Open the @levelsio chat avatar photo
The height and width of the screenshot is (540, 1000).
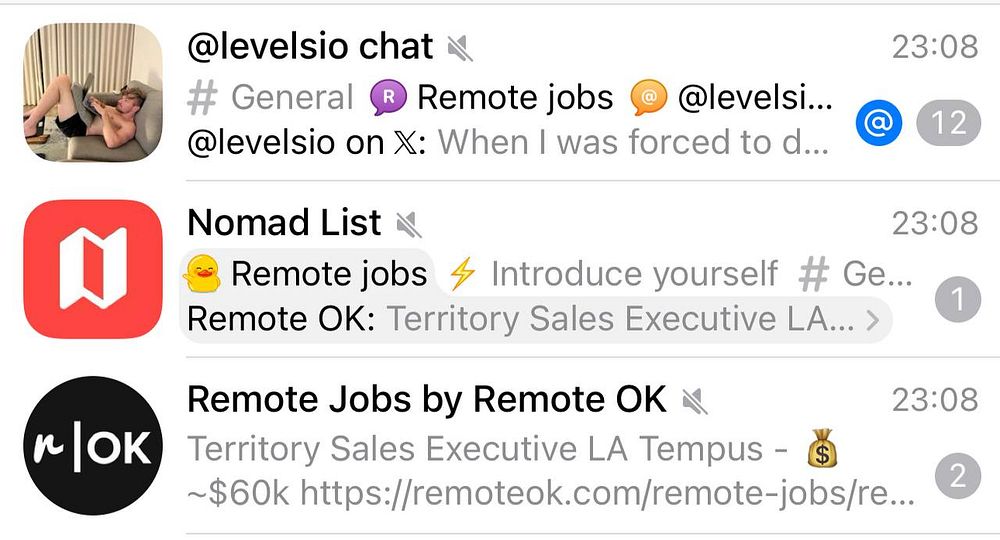coord(92,93)
